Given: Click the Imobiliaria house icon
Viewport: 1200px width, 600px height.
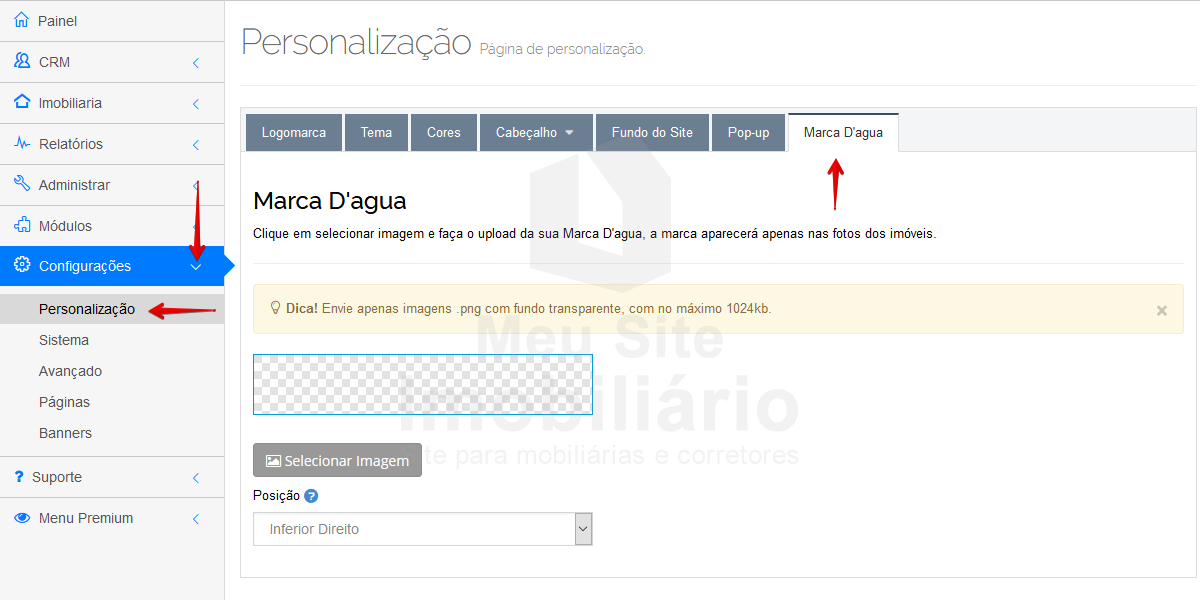Looking at the screenshot, I should click(22, 102).
